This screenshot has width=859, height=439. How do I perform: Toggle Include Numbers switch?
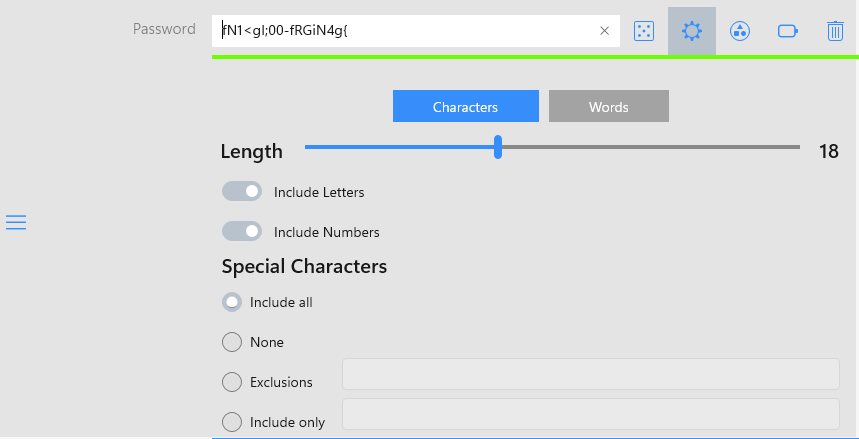click(x=242, y=231)
